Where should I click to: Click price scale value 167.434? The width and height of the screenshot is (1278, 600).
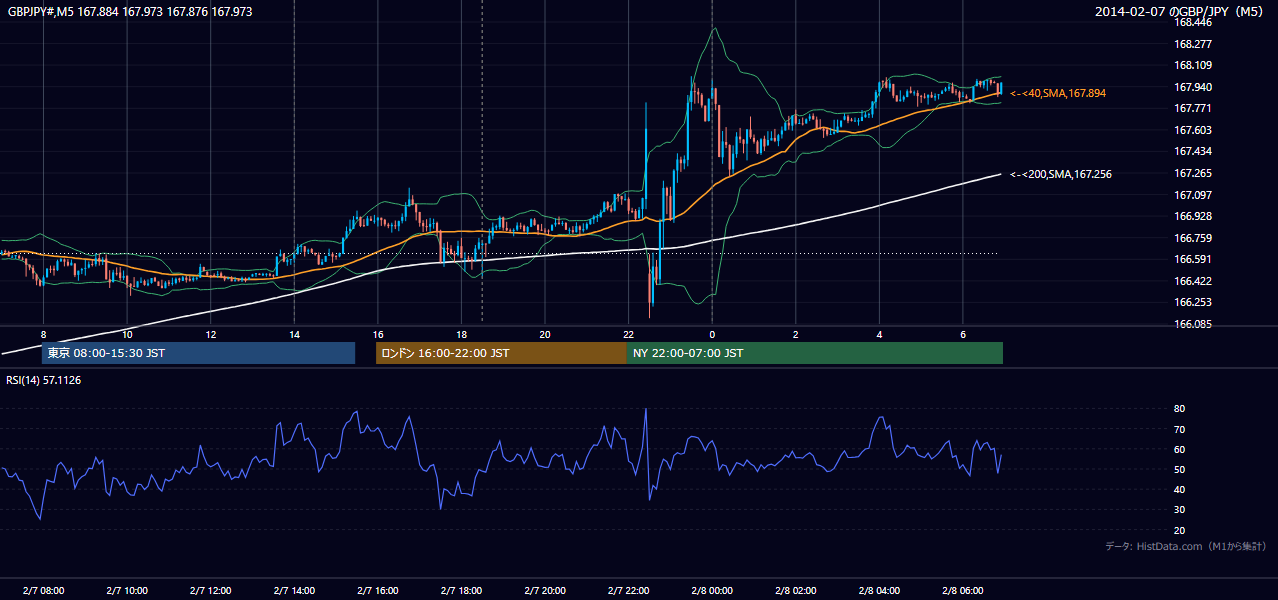[x=1193, y=151]
